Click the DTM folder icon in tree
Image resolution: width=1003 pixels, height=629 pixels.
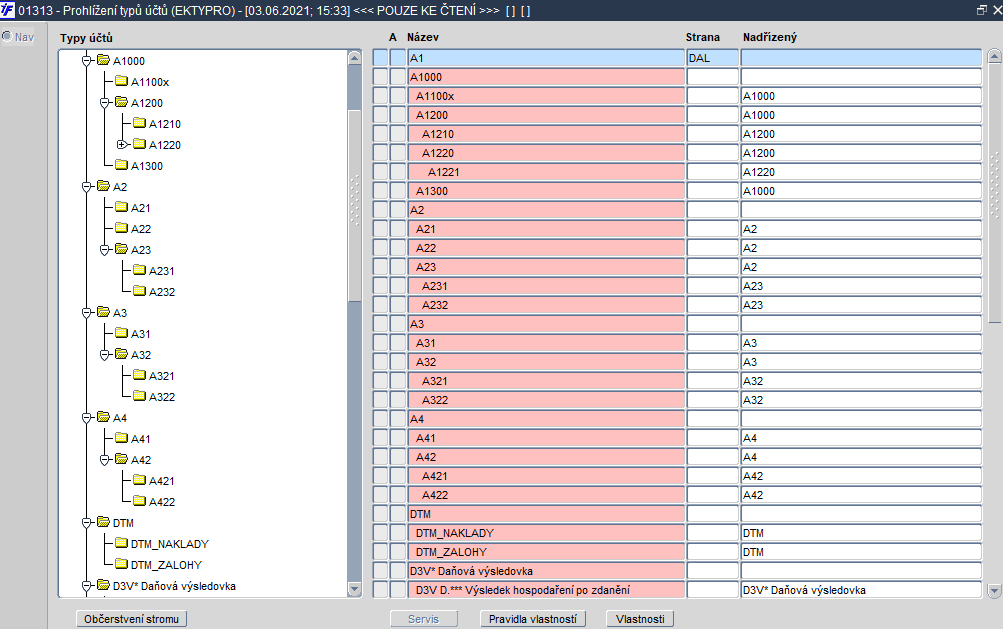tap(104, 522)
